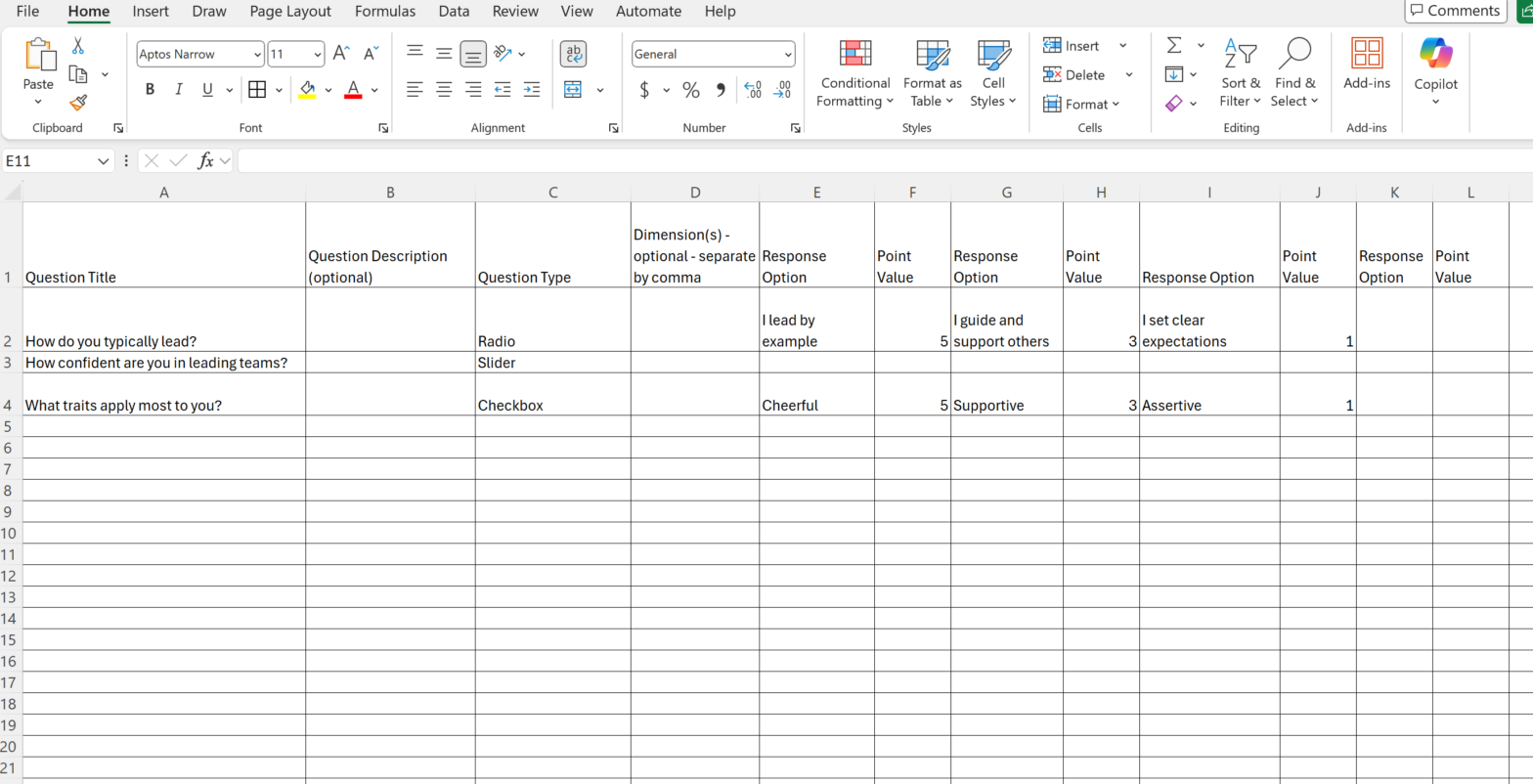Click the Format as Table button
The image size is (1533, 784).
[x=933, y=74]
